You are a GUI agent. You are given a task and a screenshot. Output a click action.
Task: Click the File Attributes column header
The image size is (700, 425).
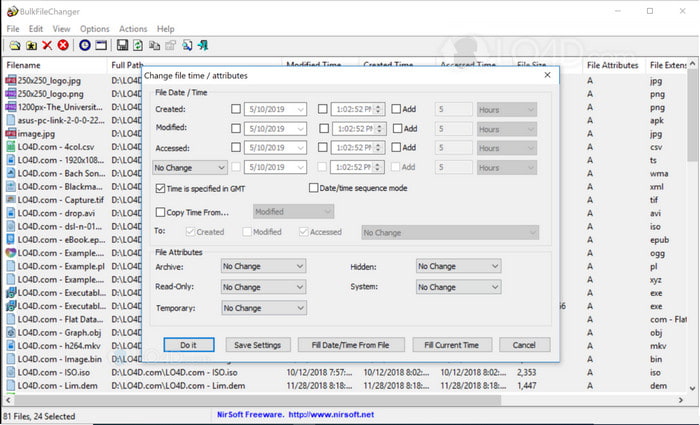point(612,65)
